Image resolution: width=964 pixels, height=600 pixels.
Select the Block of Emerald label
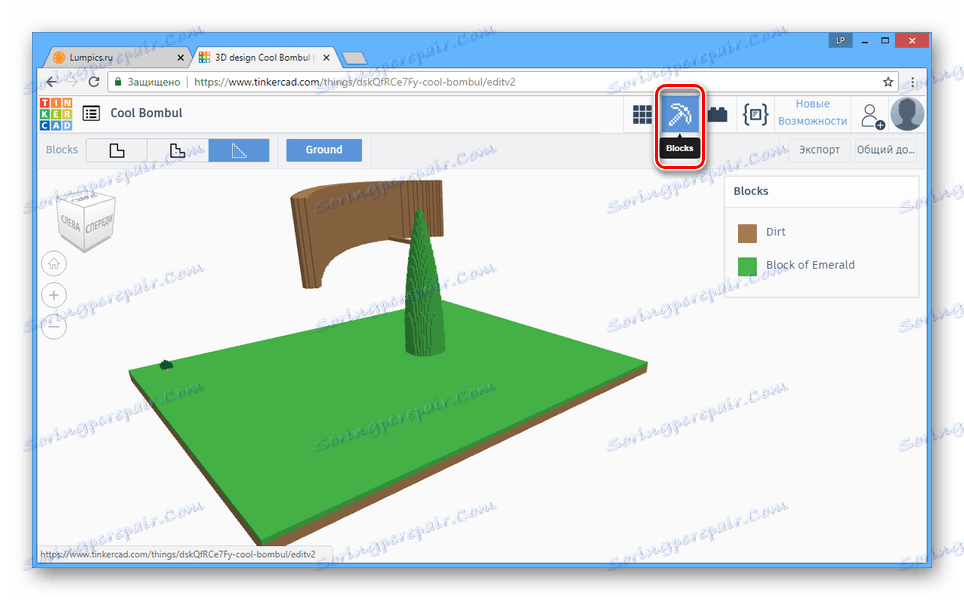tap(810, 265)
